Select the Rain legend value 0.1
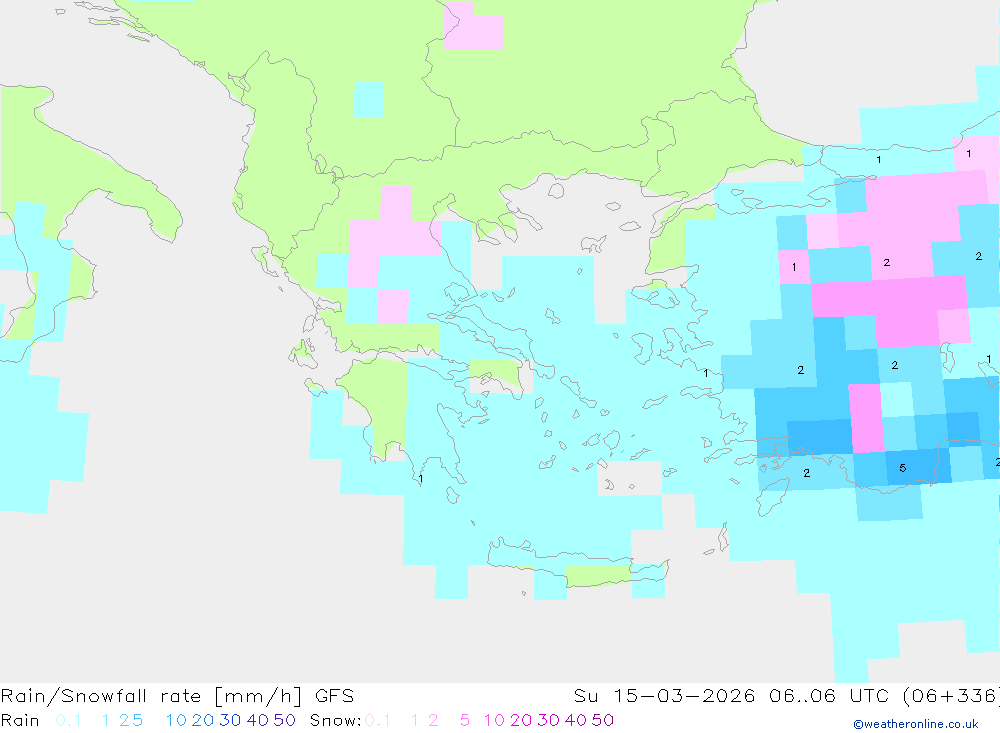The image size is (1000, 733). pyautogui.click(x=68, y=720)
